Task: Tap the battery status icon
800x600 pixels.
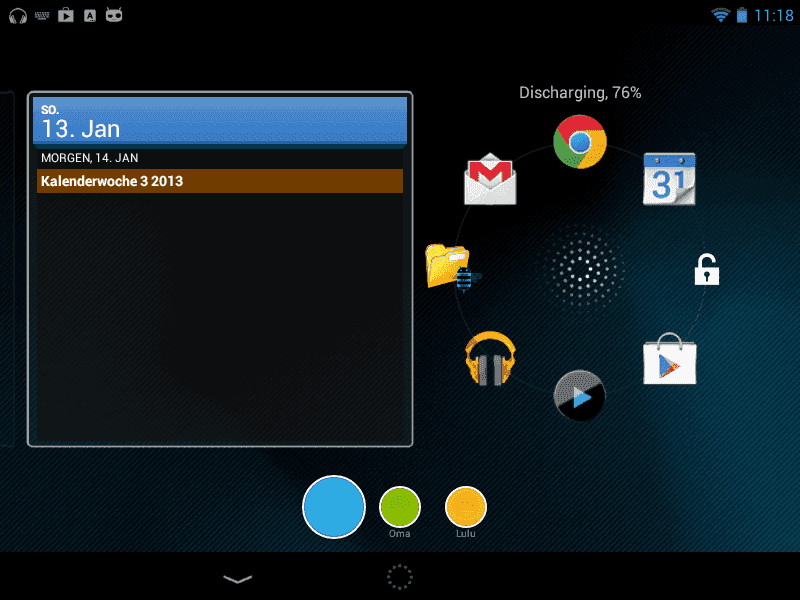Action: (742, 15)
